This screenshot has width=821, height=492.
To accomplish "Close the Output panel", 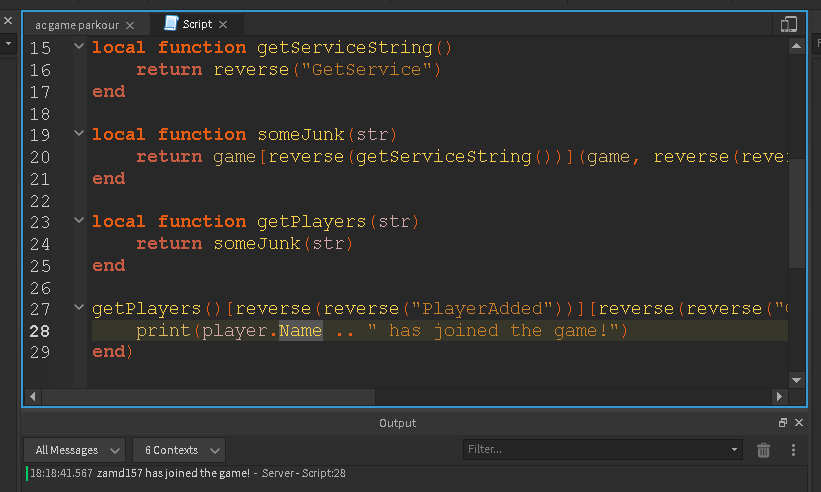I will coord(799,422).
